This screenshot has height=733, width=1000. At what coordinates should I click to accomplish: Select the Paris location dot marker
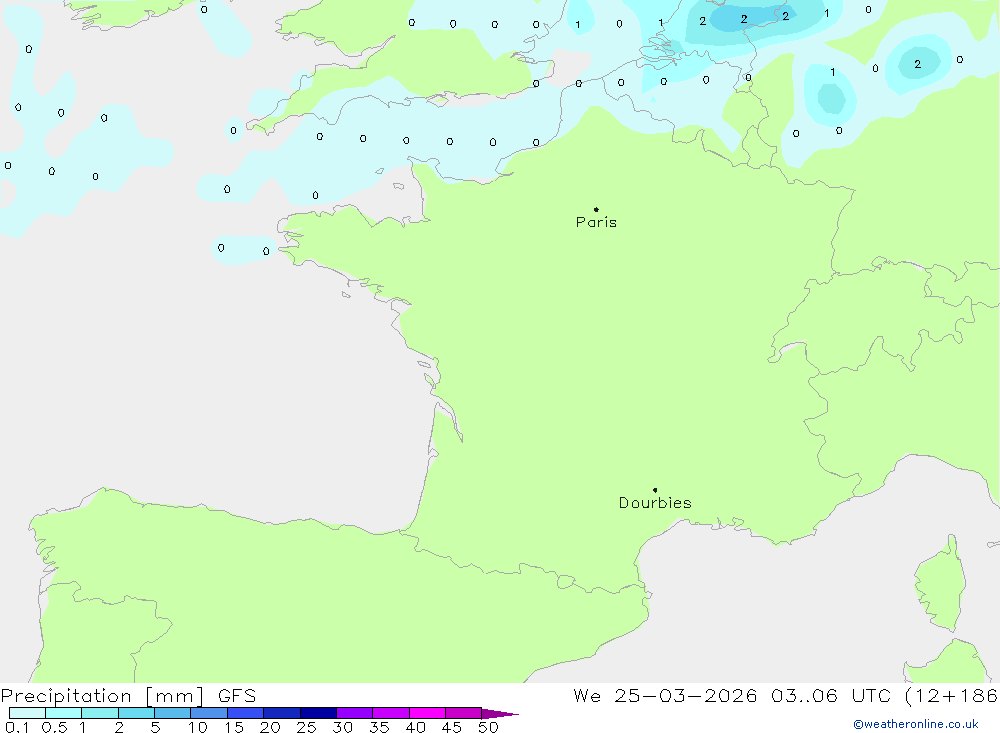coord(596,209)
